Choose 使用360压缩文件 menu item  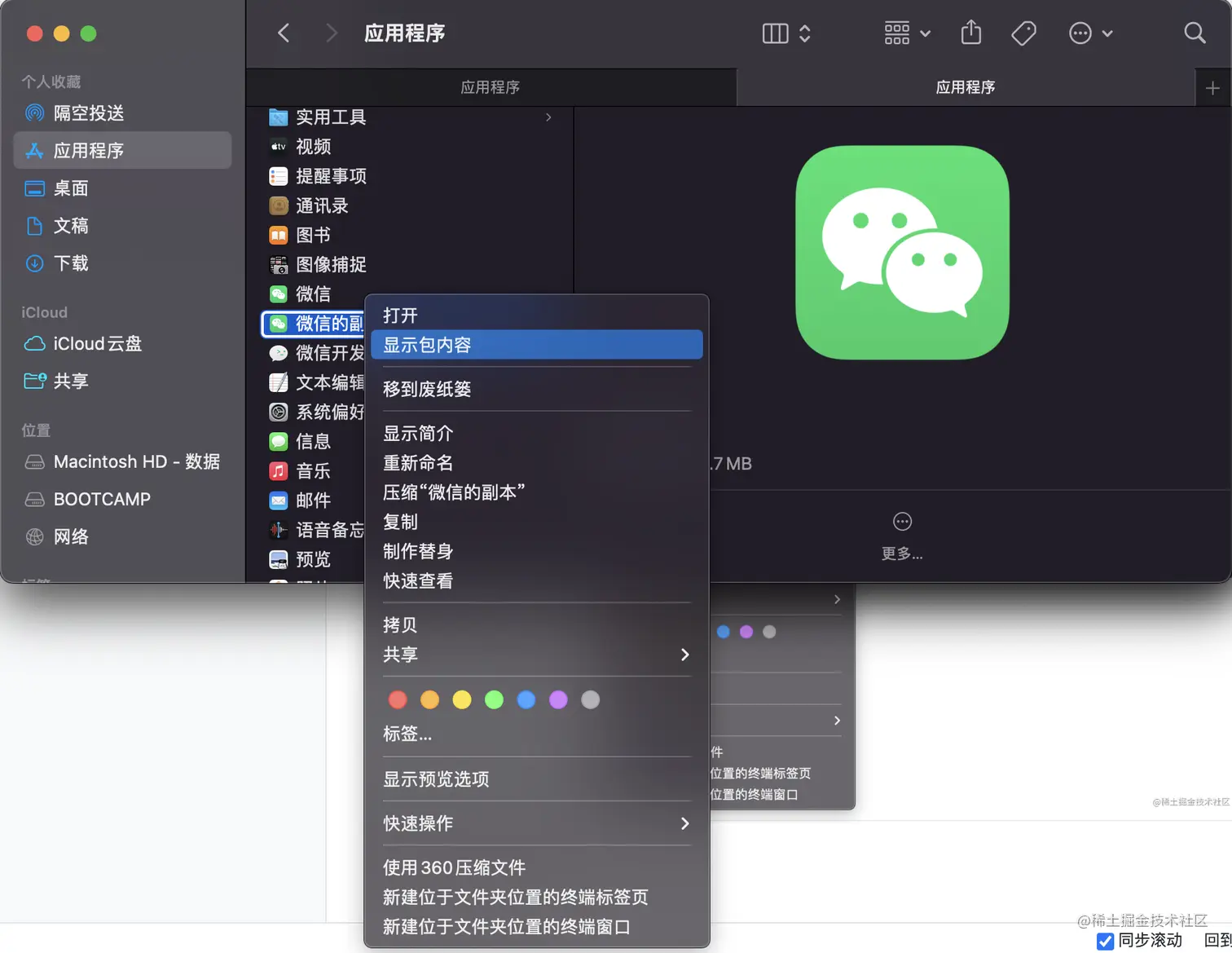[x=536, y=868]
